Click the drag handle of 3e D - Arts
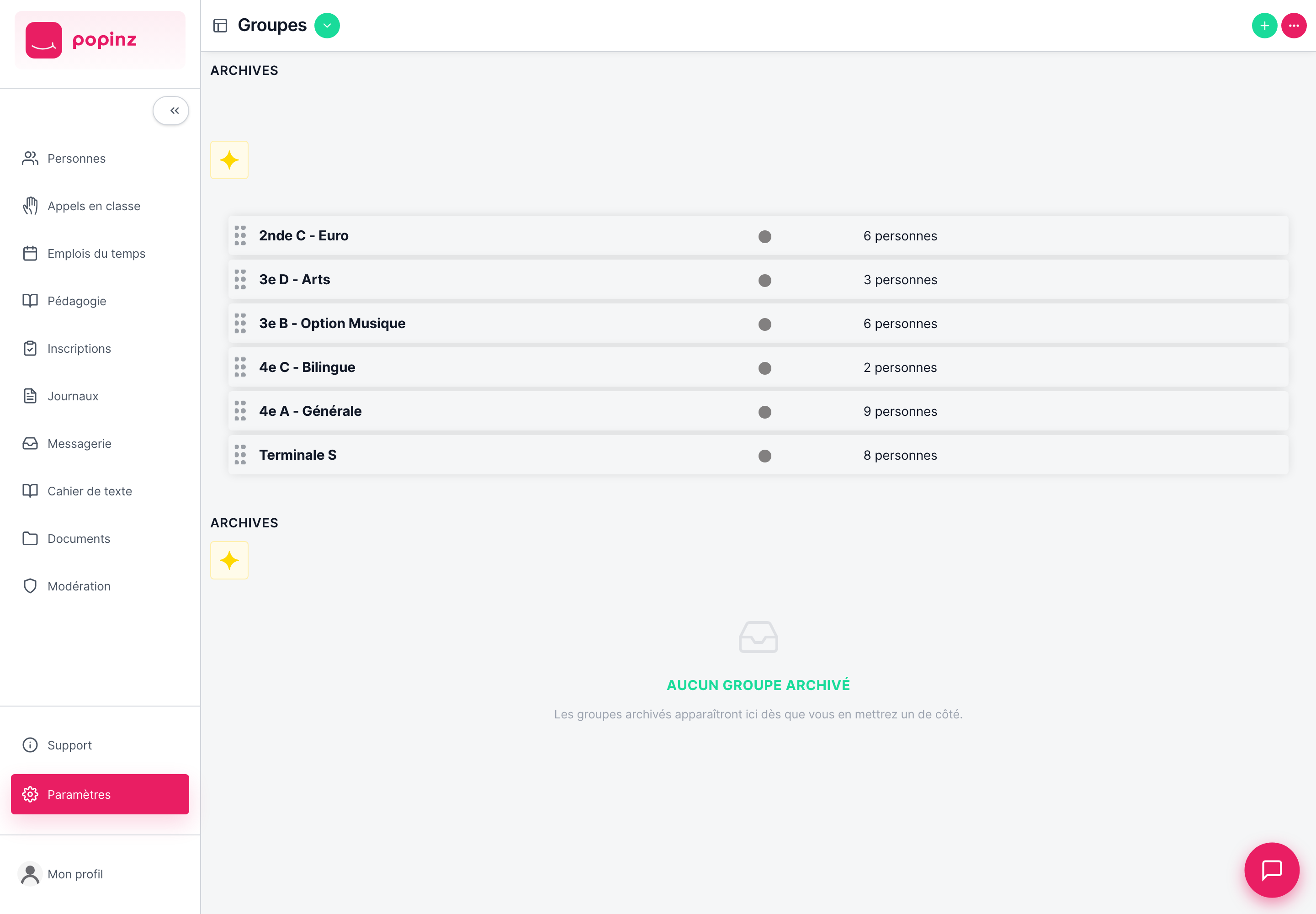This screenshot has height=914, width=1316. coord(240,280)
